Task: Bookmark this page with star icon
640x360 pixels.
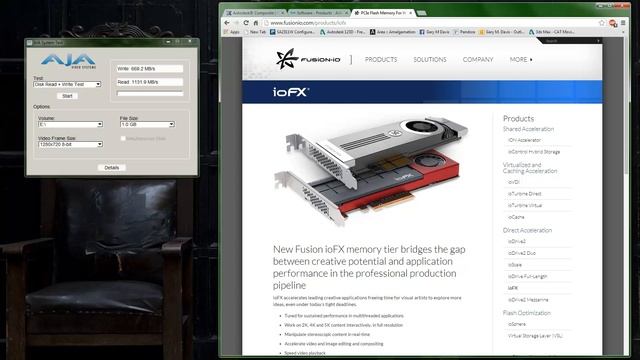Action: coord(602,23)
